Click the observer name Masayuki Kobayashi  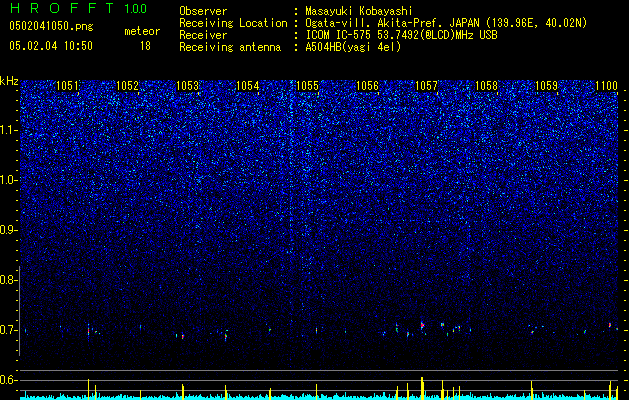click(359, 11)
